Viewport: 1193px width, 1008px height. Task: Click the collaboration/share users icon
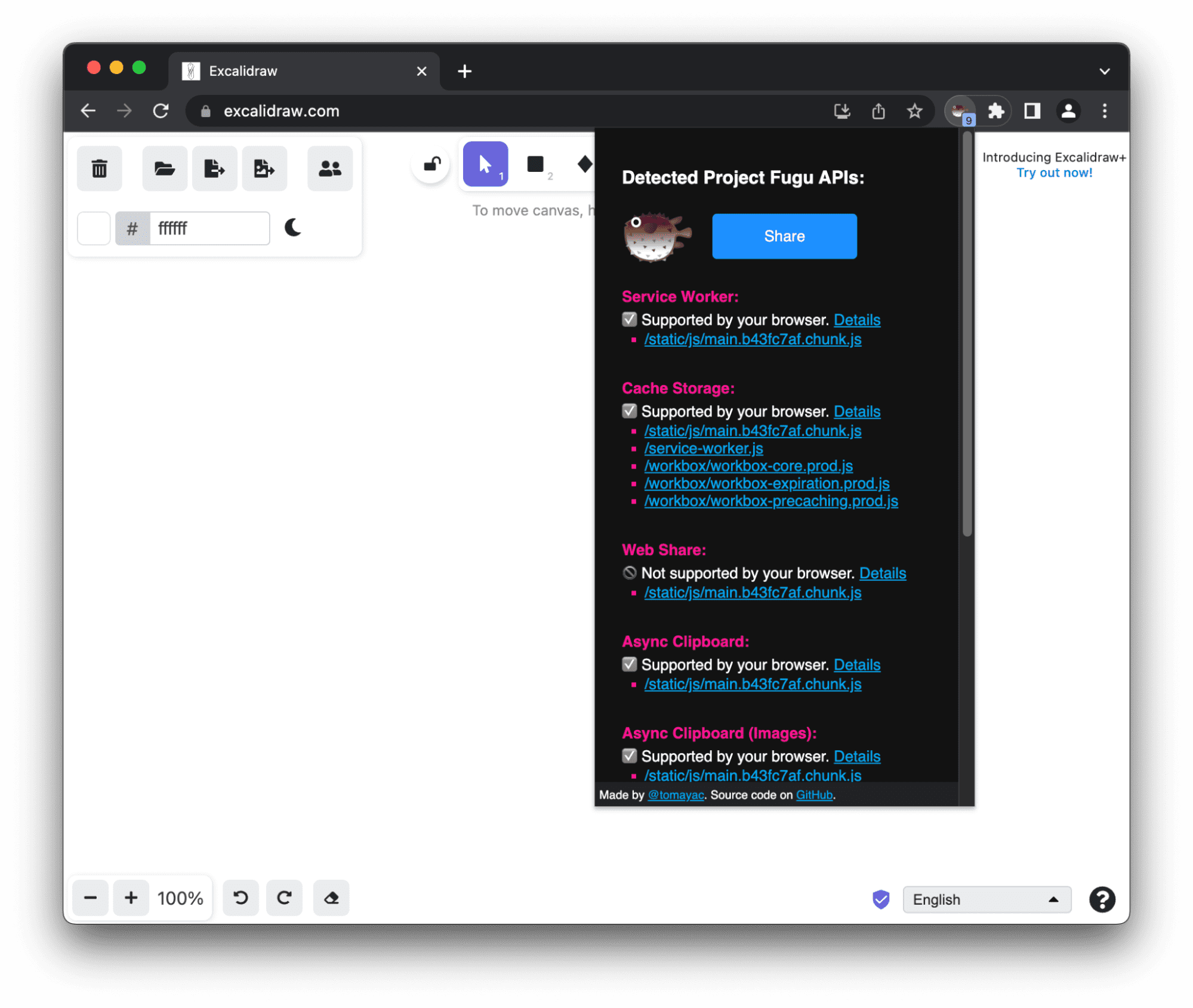point(329,167)
